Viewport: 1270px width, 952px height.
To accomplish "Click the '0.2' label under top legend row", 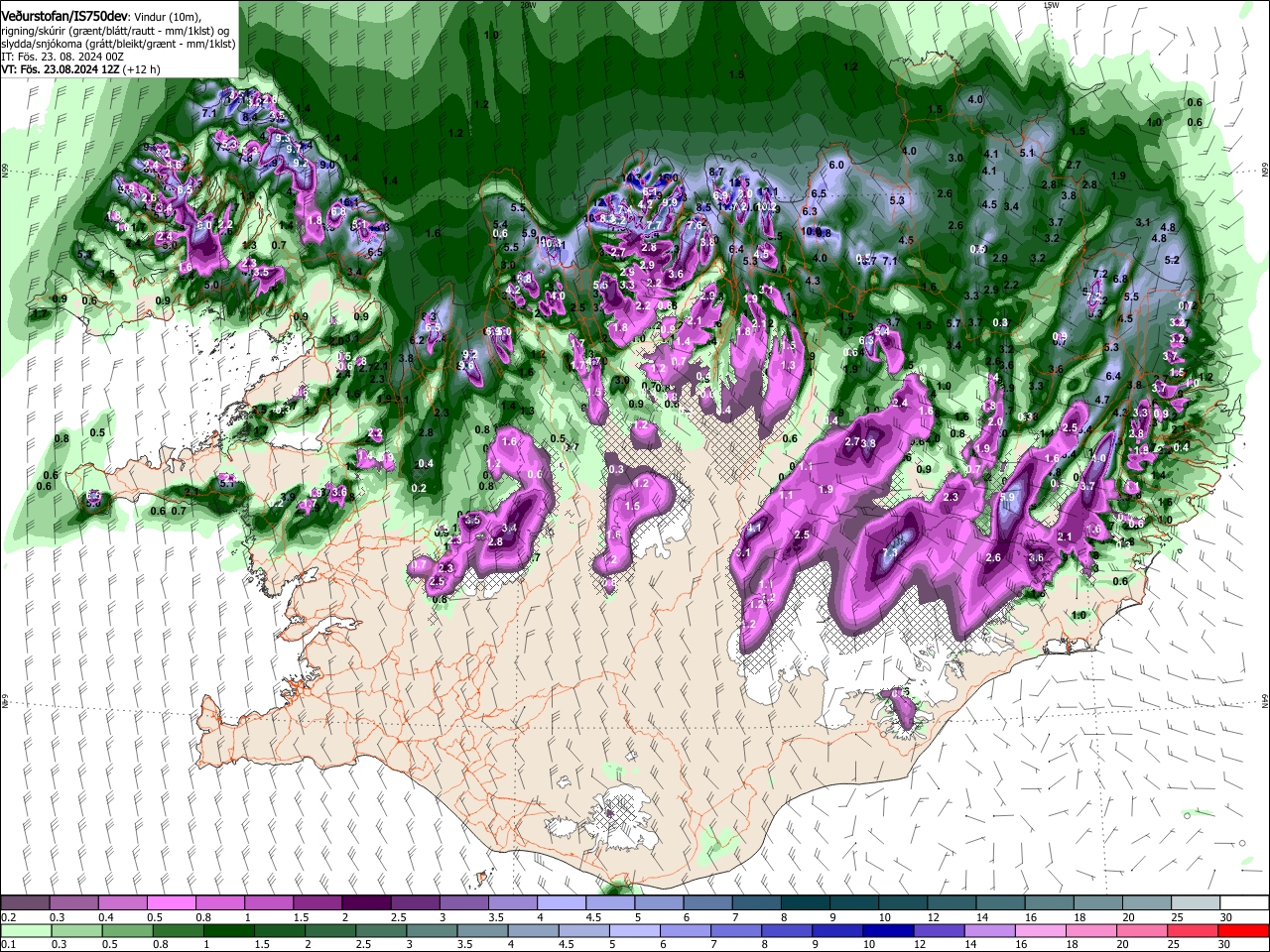I will [x=8, y=917].
